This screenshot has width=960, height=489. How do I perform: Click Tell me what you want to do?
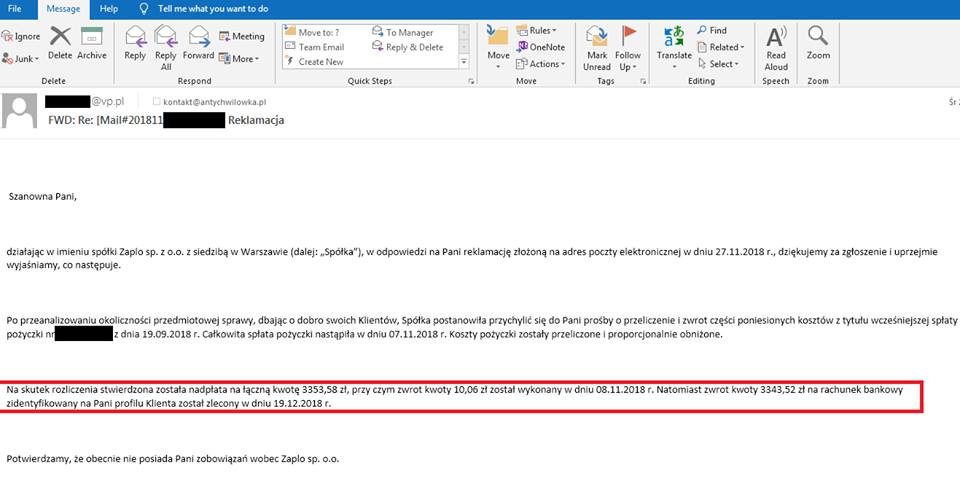pyautogui.click(x=204, y=9)
